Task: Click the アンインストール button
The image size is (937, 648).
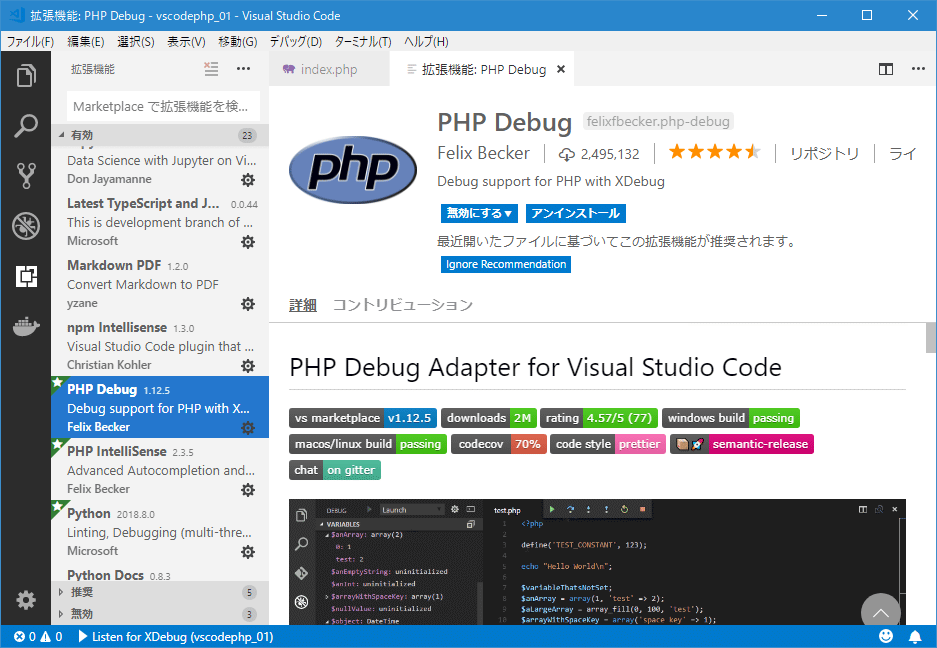Action: pyautogui.click(x=575, y=213)
